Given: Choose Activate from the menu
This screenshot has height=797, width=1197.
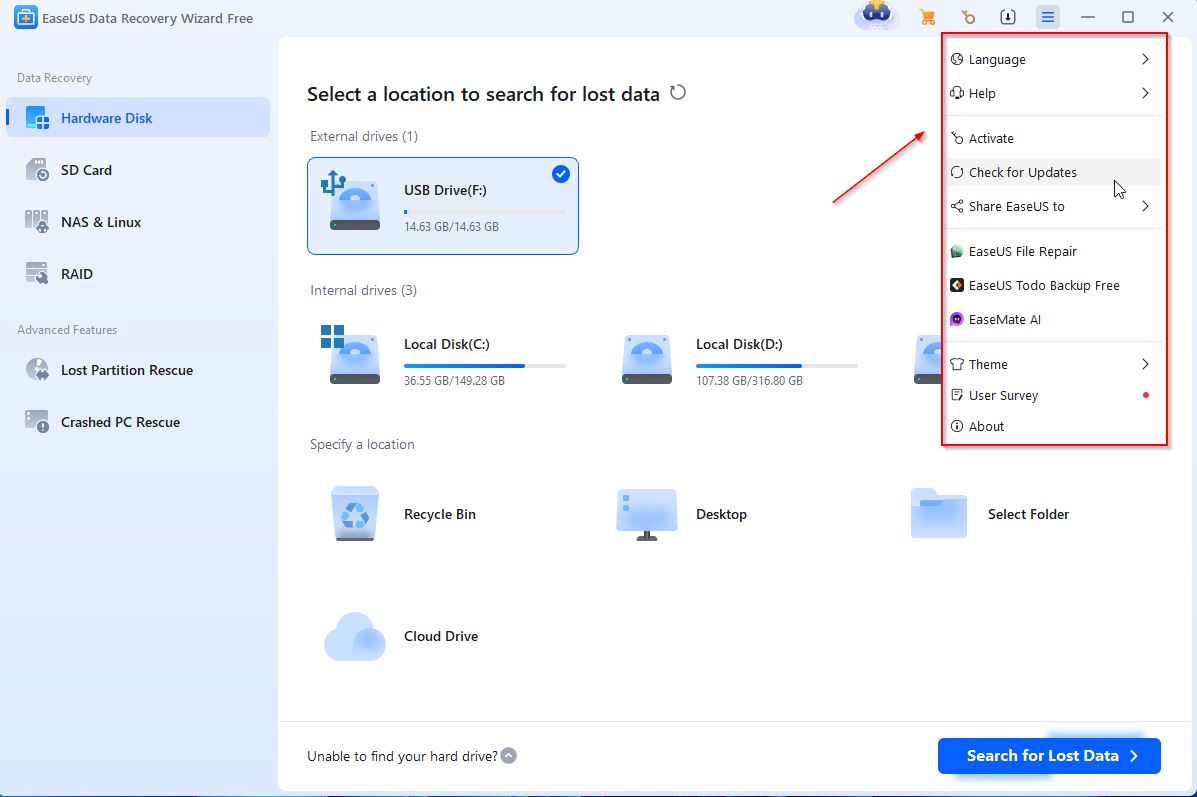Looking at the screenshot, I should click(1053, 138).
